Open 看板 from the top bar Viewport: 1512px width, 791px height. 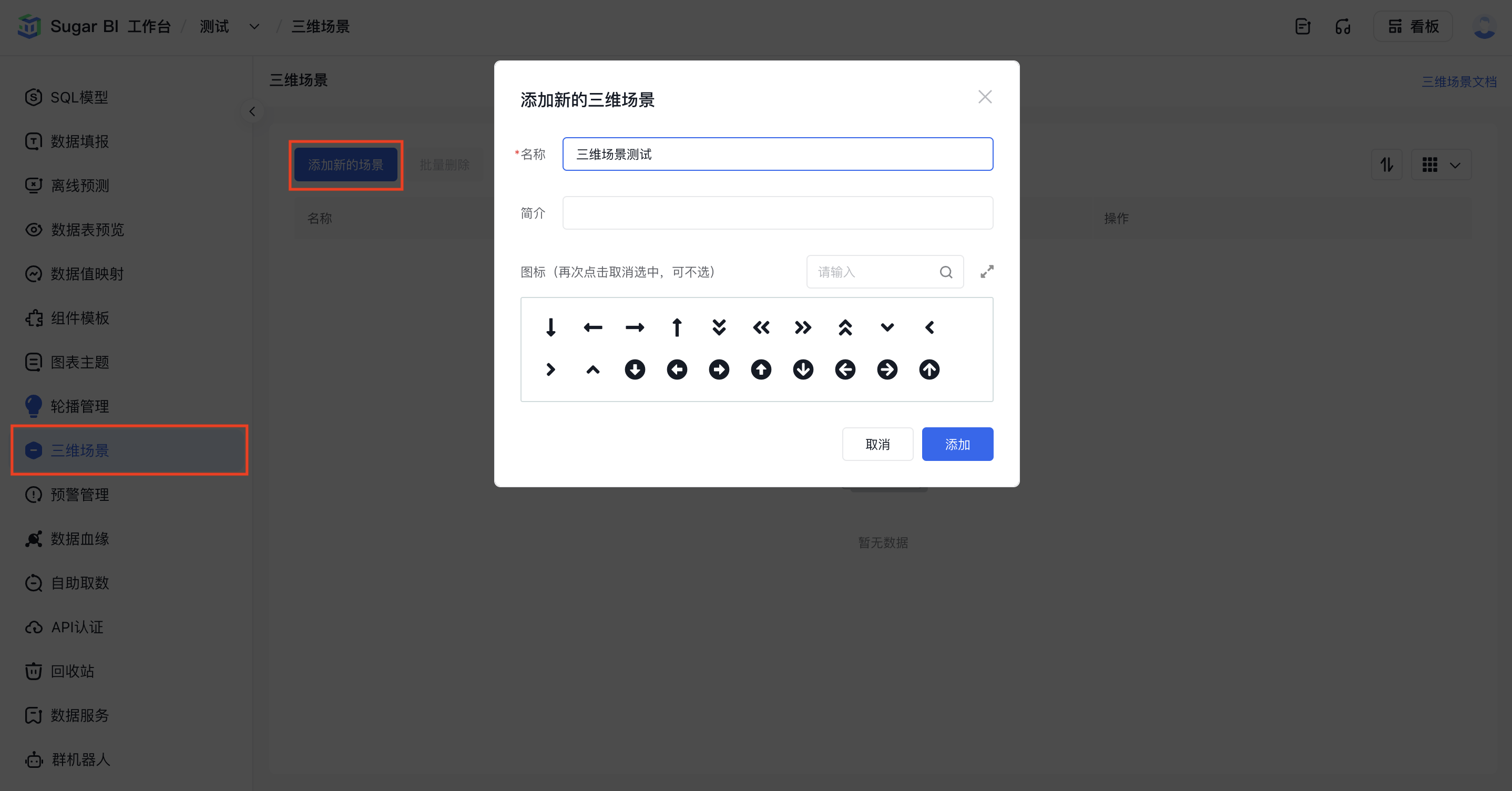click(x=1413, y=26)
